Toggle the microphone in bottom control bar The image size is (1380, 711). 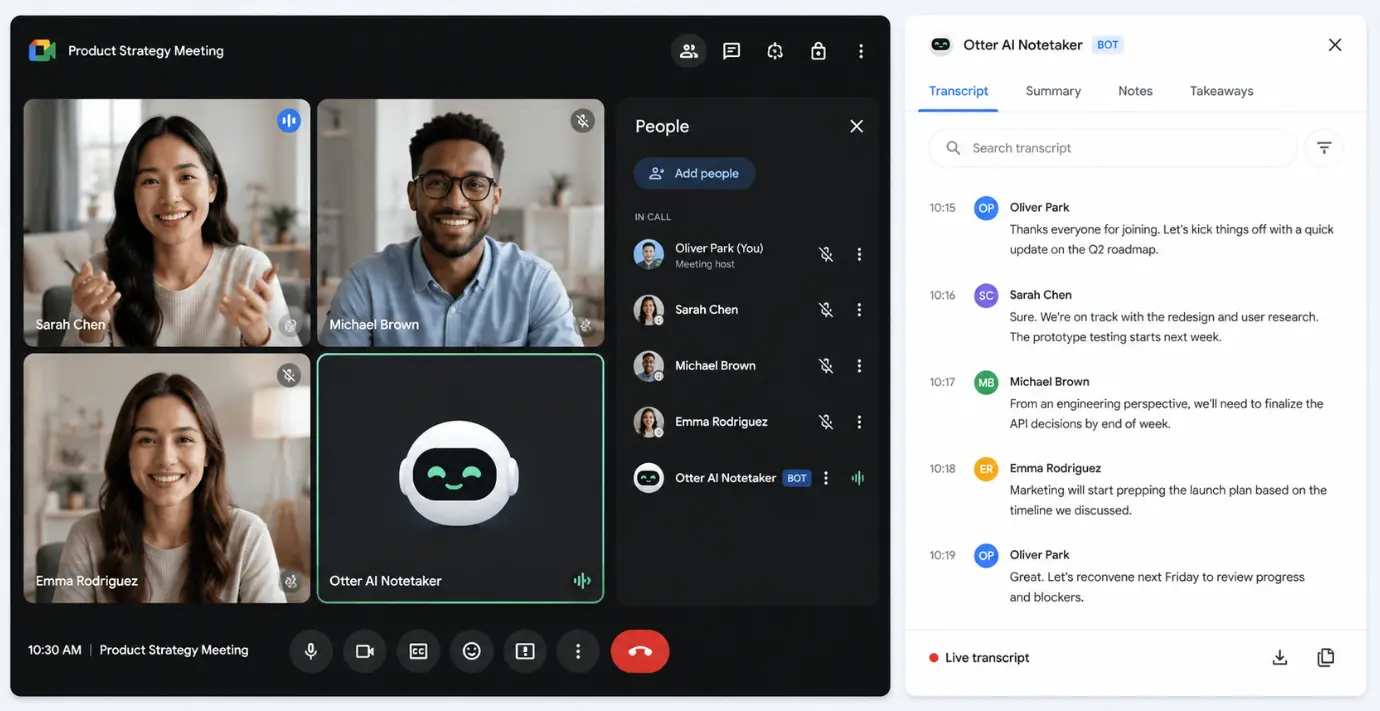[x=311, y=651]
